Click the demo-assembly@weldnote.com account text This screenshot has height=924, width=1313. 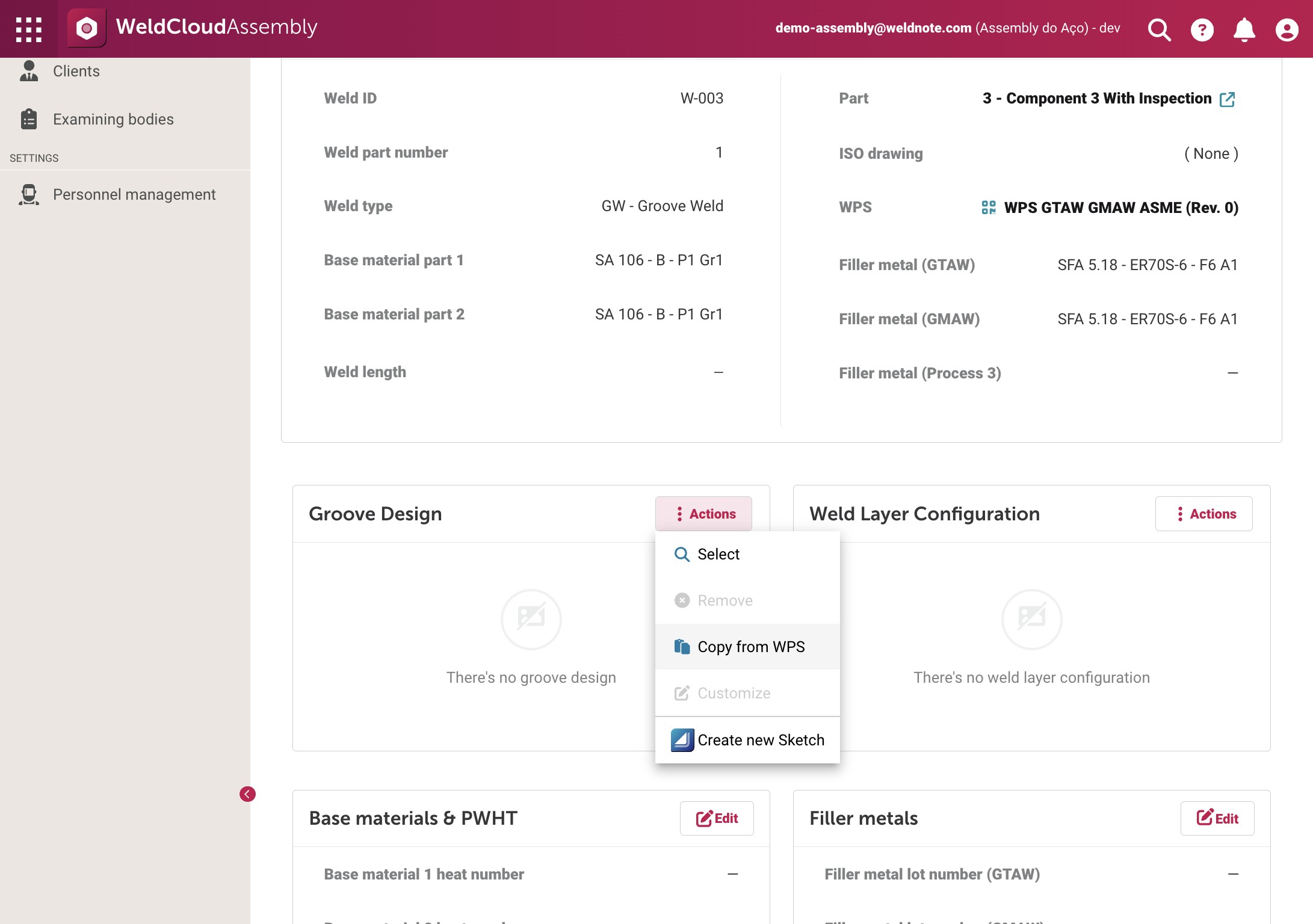(x=873, y=28)
